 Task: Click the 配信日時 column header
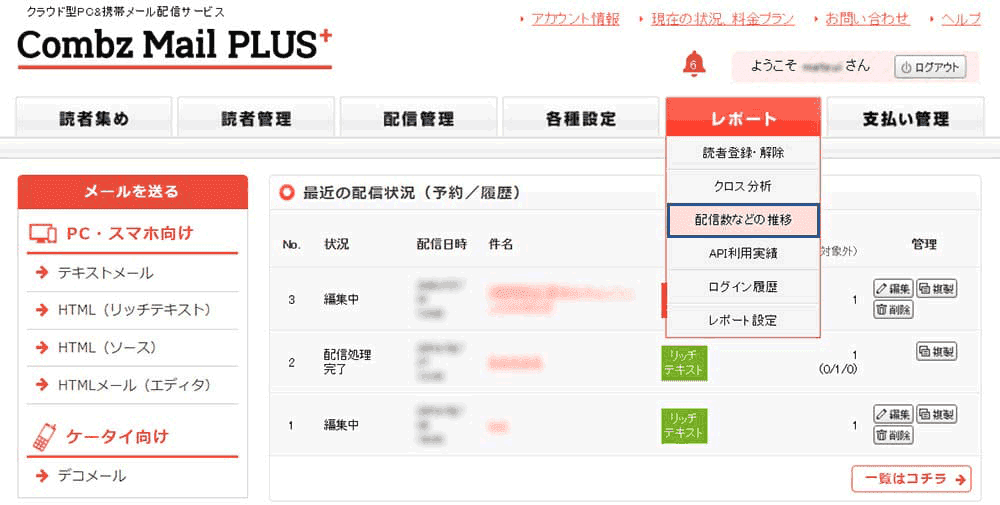[x=441, y=244]
